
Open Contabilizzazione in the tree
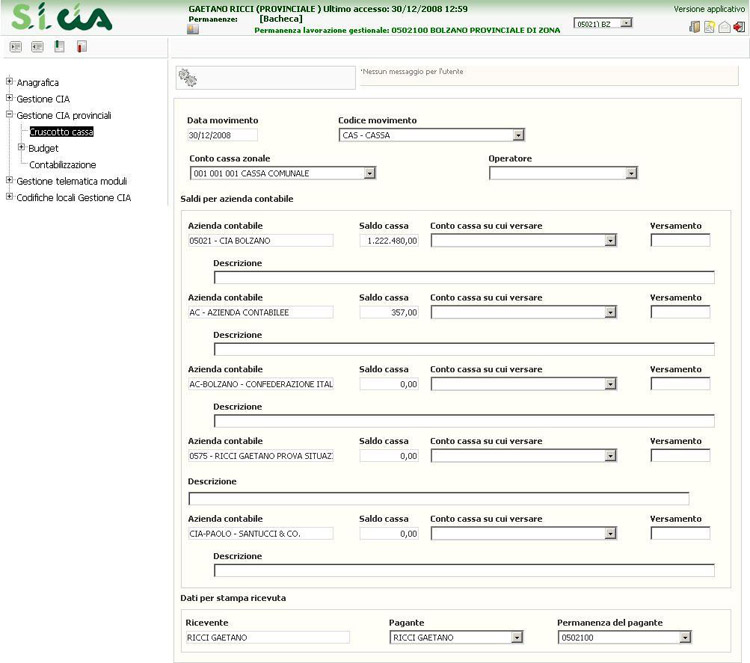63,165
